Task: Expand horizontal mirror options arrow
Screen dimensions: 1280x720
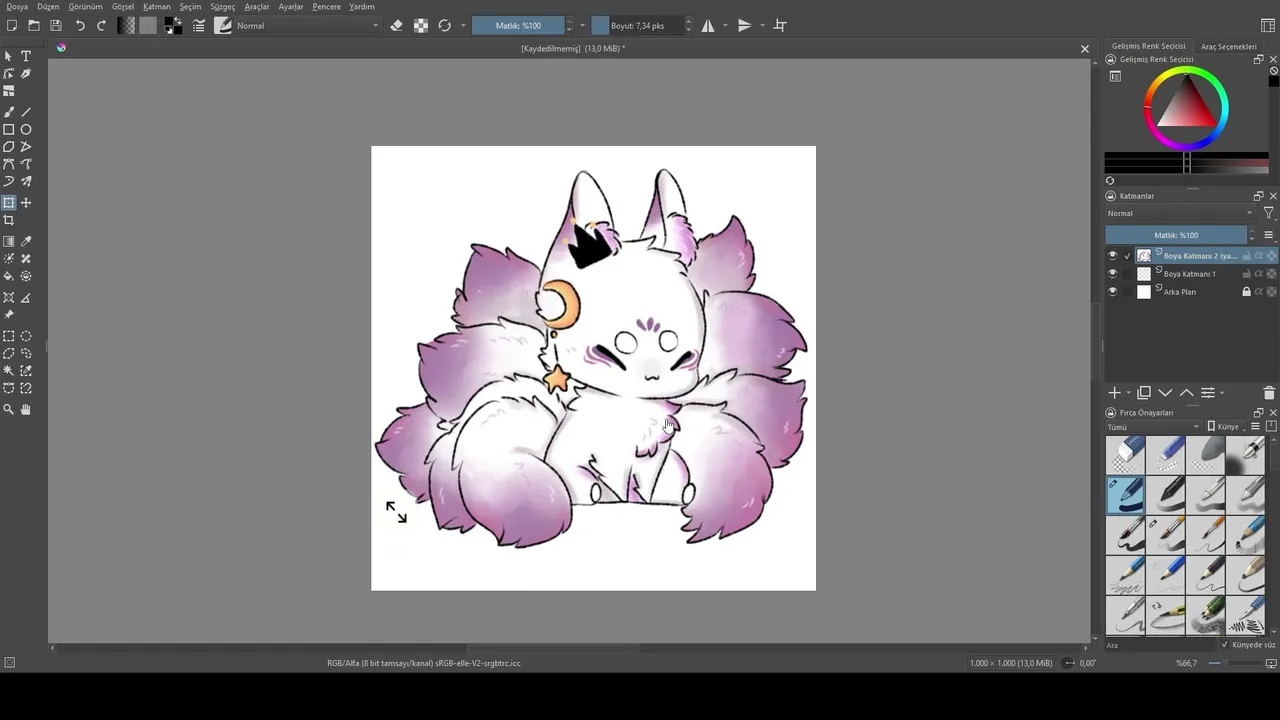Action: tap(724, 26)
